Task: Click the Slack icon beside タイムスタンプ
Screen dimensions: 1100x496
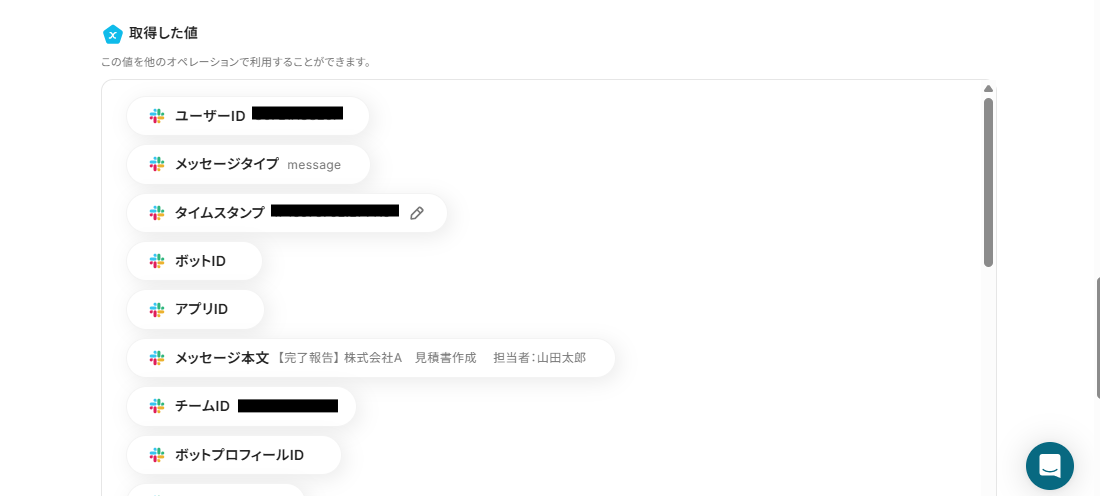Action: [x=157, y=213]
